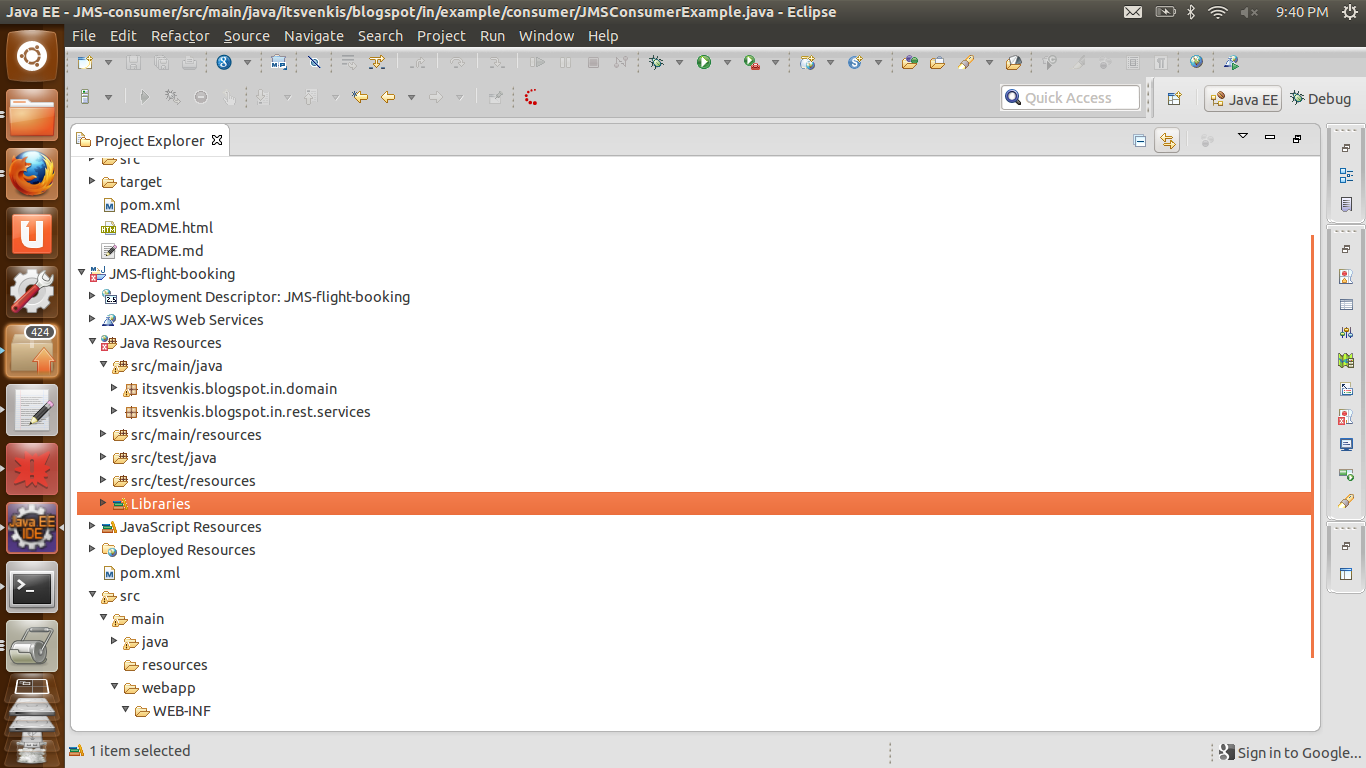1366x768 pixels.
Task: Click the Outline view icon in right trim
Action: click(1346, 176)
